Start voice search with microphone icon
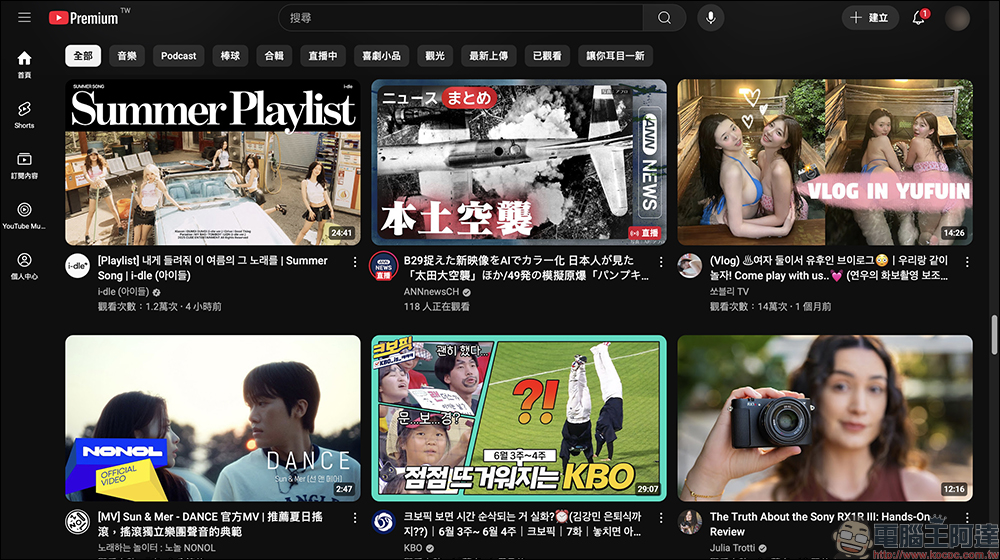 (710, 18)
